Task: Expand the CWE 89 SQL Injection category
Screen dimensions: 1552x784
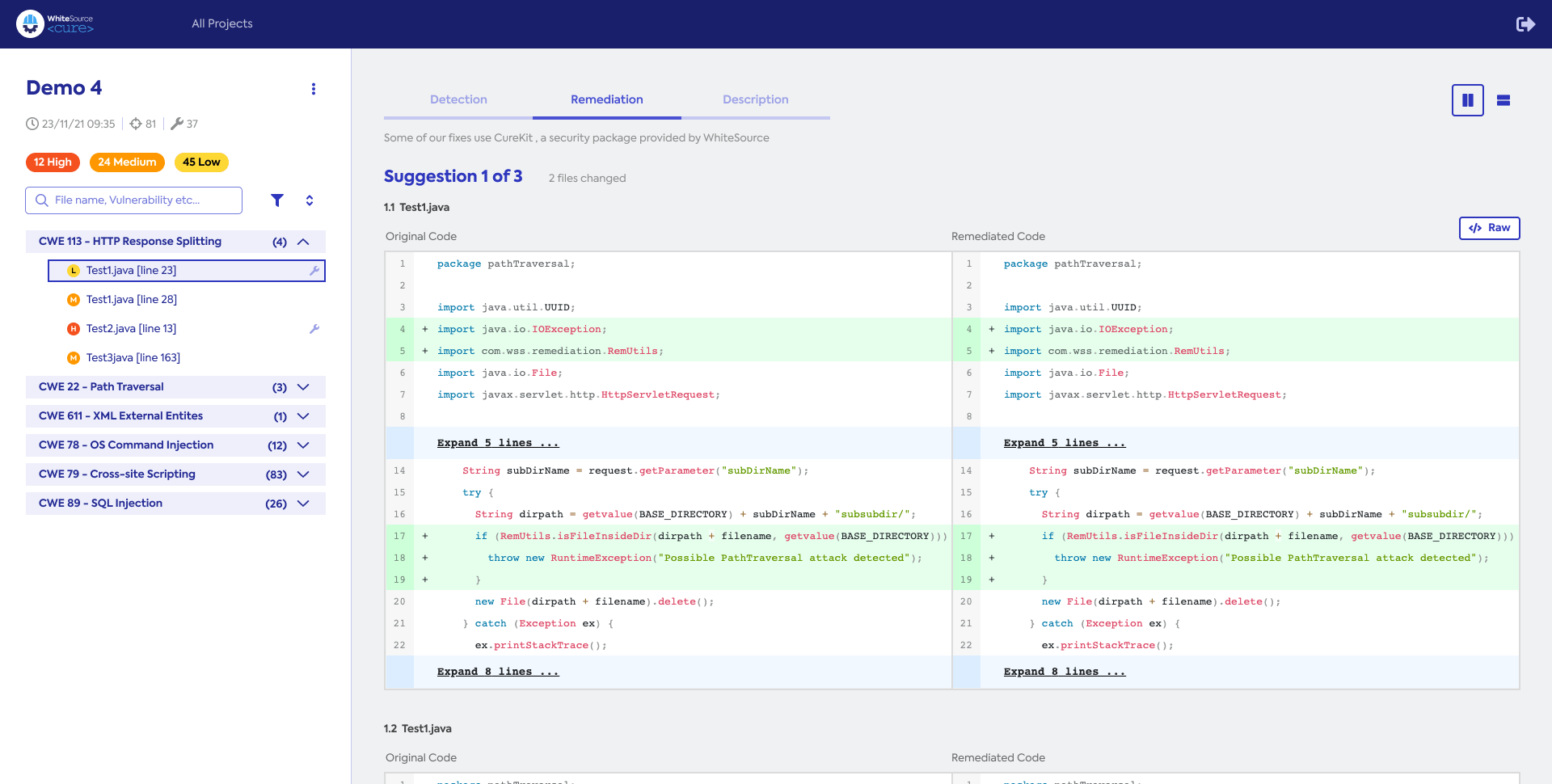Action: (303, 504)
